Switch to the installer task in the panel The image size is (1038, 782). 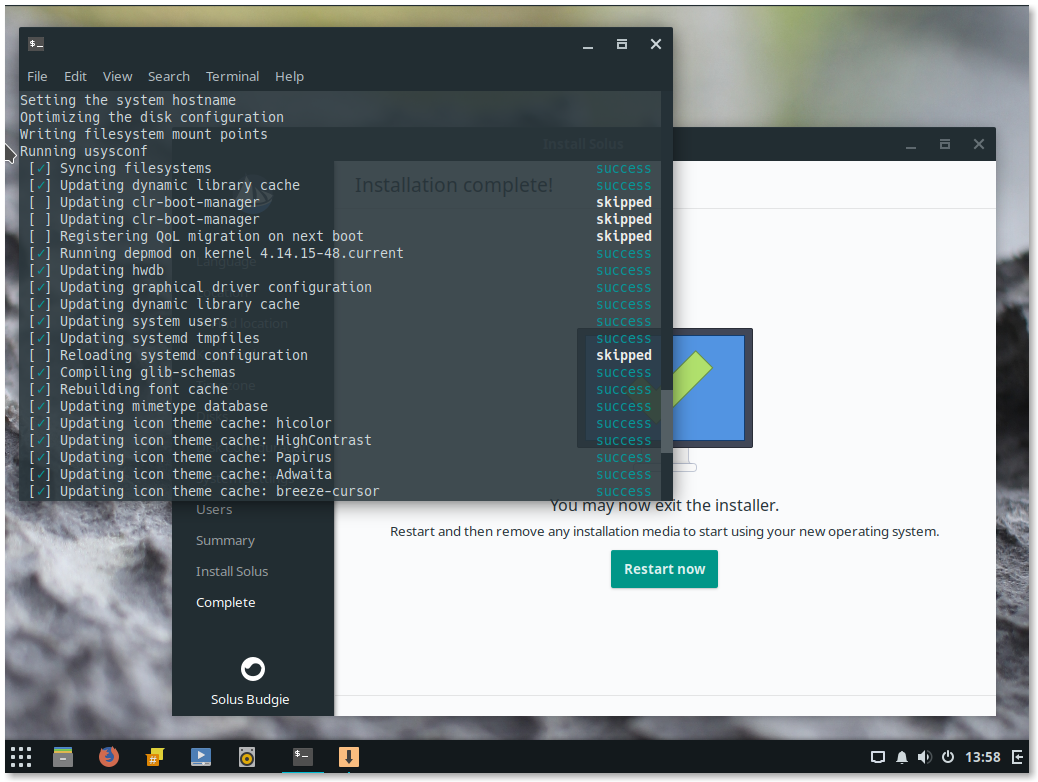[x=349, y=757]
